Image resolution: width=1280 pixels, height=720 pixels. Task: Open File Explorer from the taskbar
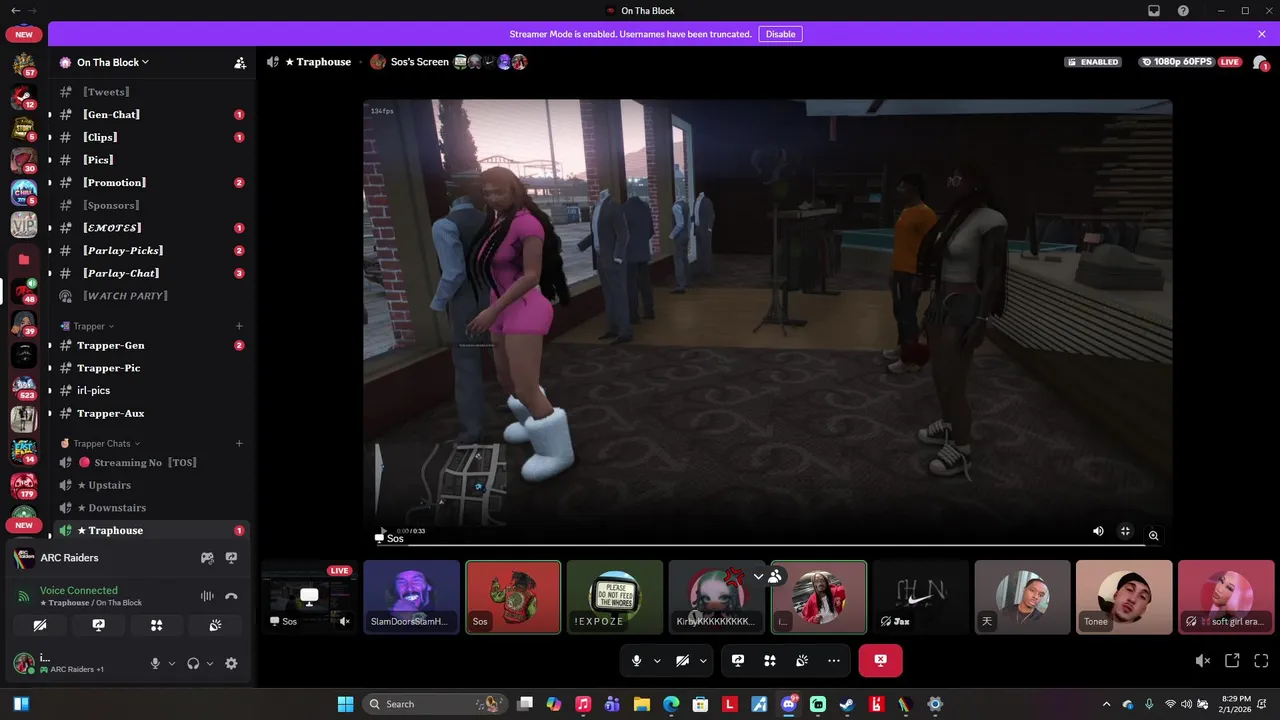pyautogui.click(x=642, y=704)
